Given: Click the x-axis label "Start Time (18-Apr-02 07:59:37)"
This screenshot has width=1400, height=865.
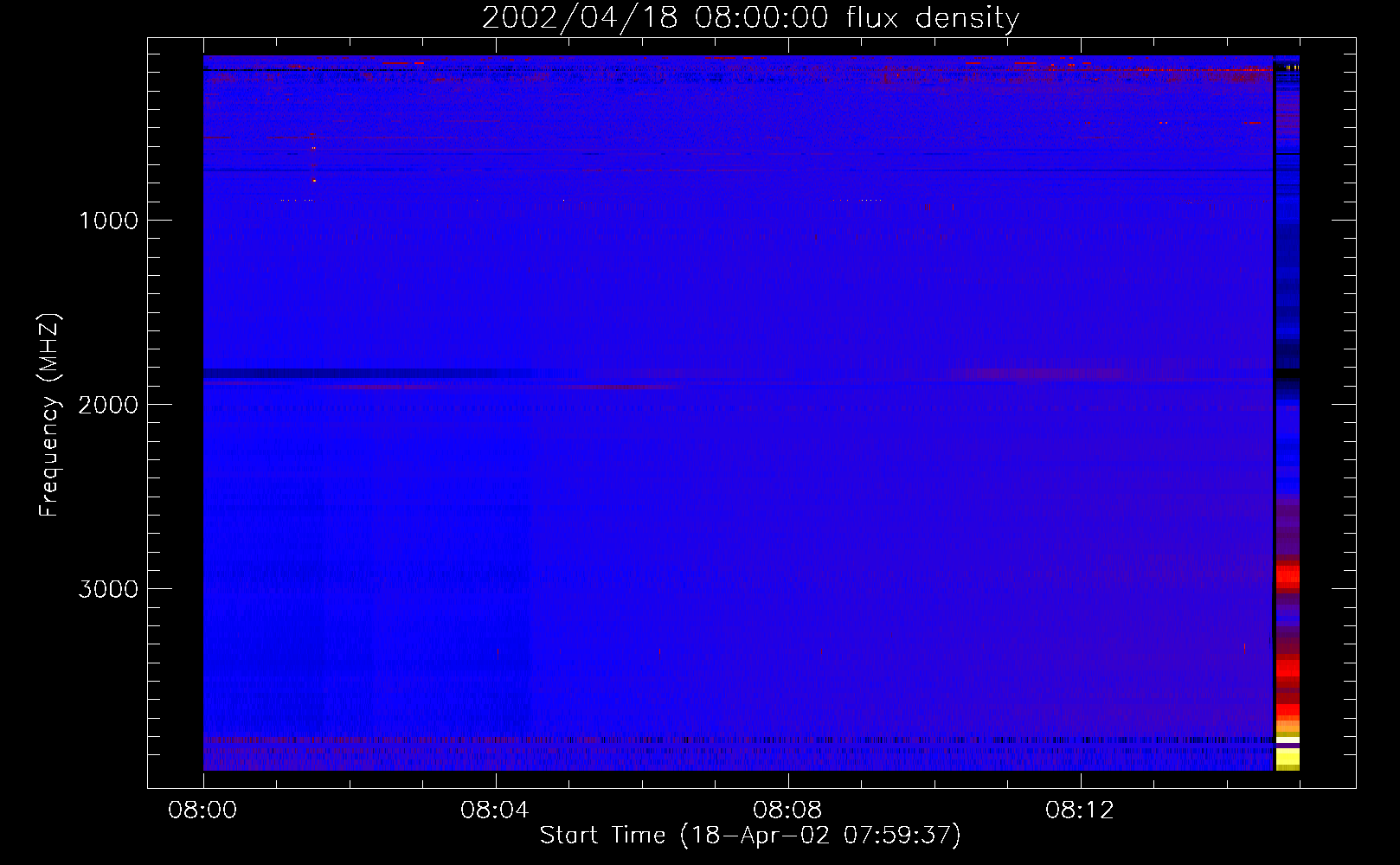Looking at the screenshot, I should point(750,836).
